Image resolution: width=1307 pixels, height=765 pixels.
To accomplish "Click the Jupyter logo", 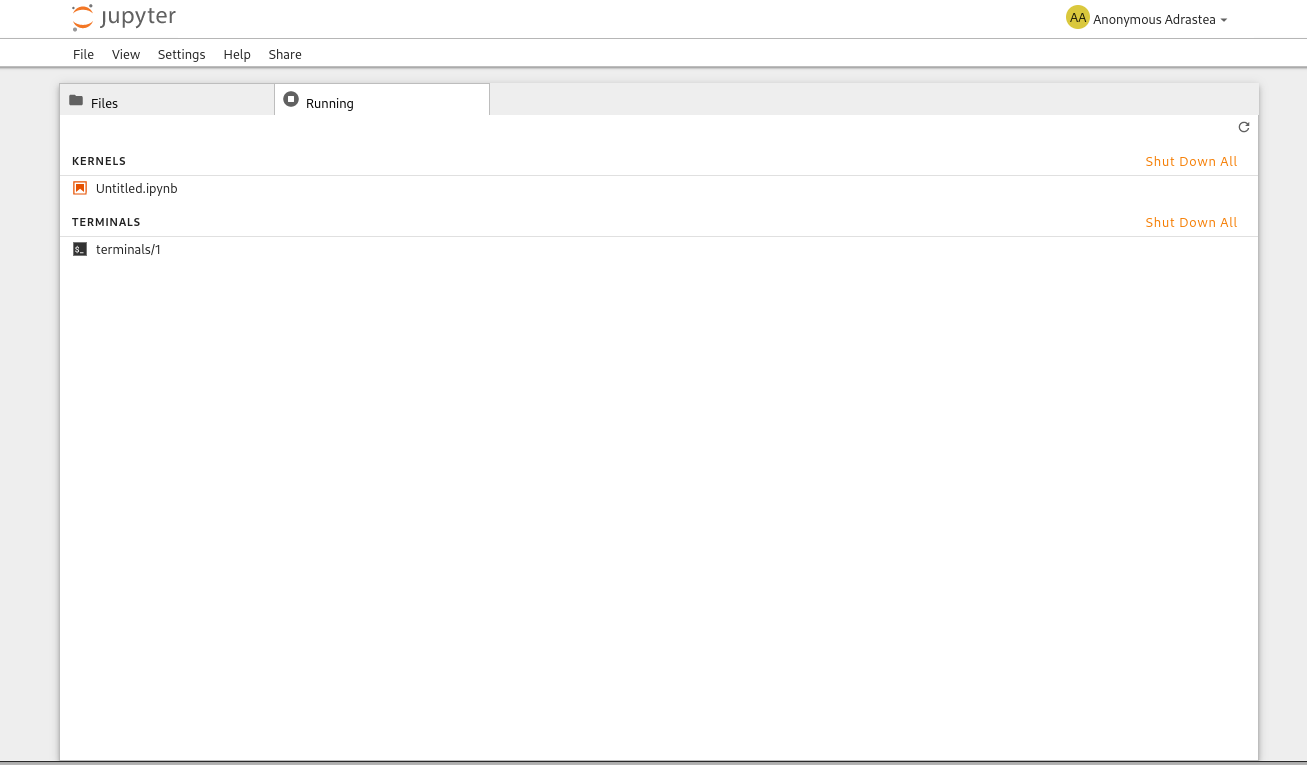I will tap(124, 18).
